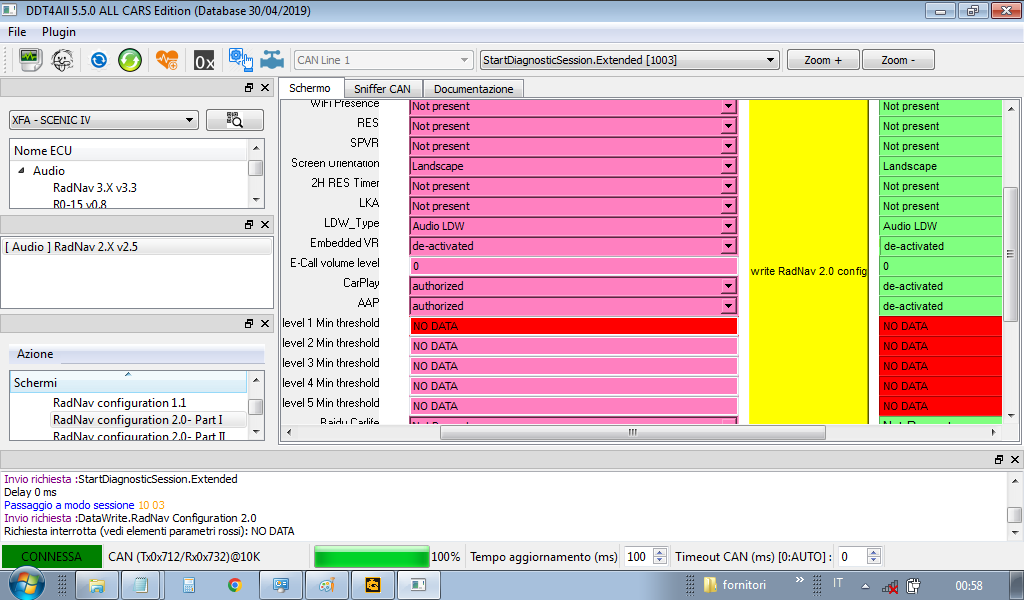Open the Plugin menu
The height and width of the screenshot is (600, 1024).
[58, 31]
